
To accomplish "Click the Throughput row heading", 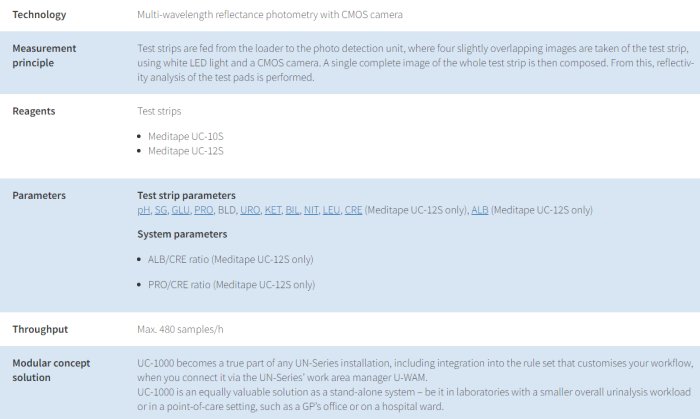I will coord(39,328).
